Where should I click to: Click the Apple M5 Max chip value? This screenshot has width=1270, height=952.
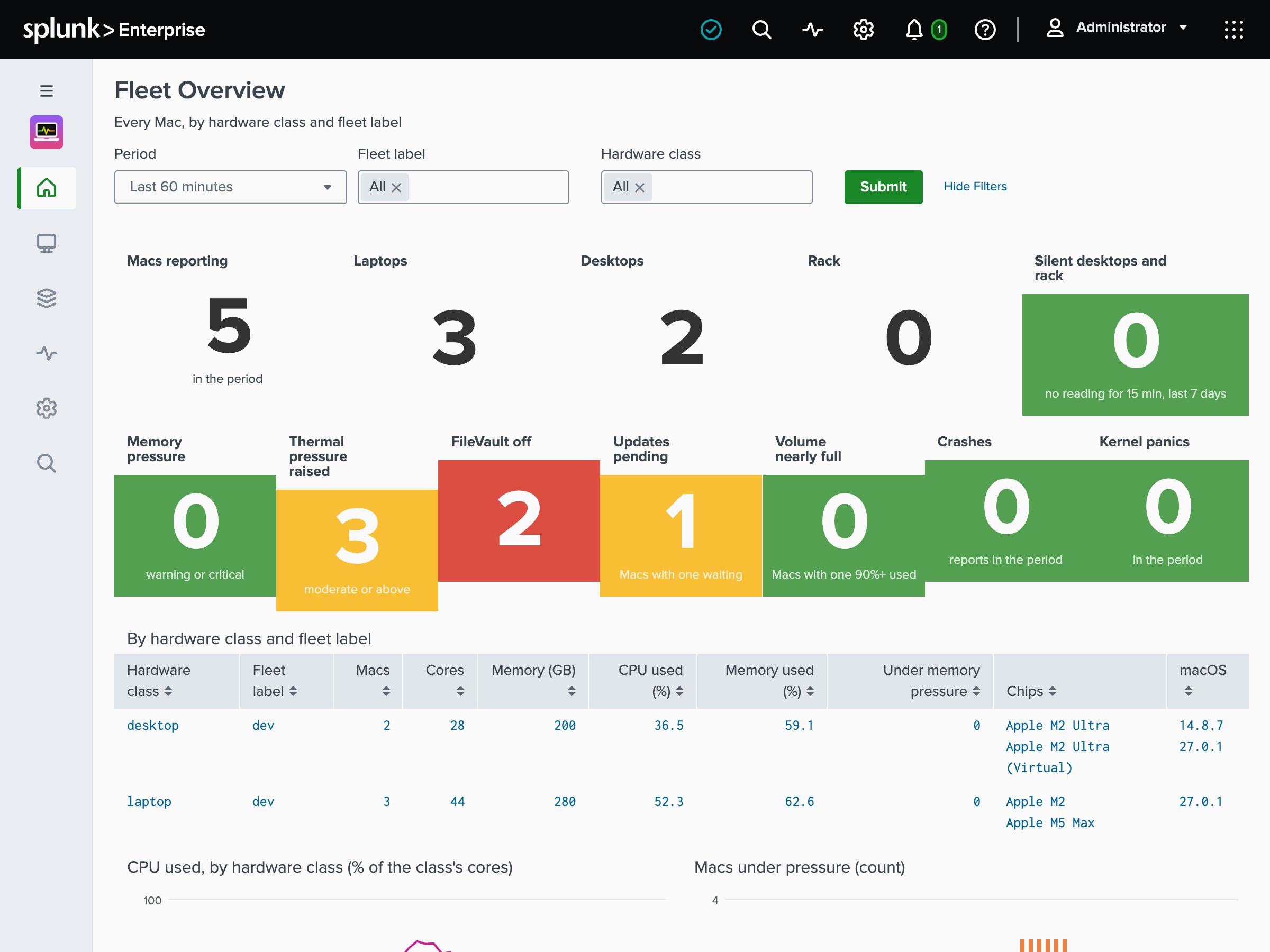[x=1050, y=823]
